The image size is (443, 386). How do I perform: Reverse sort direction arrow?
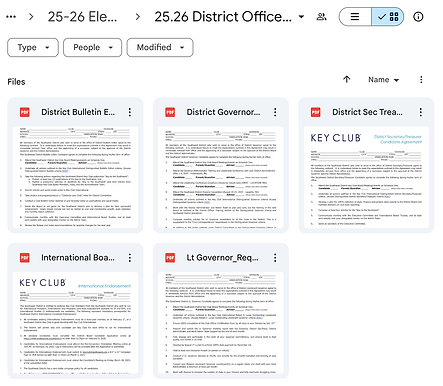pos(347,80)
